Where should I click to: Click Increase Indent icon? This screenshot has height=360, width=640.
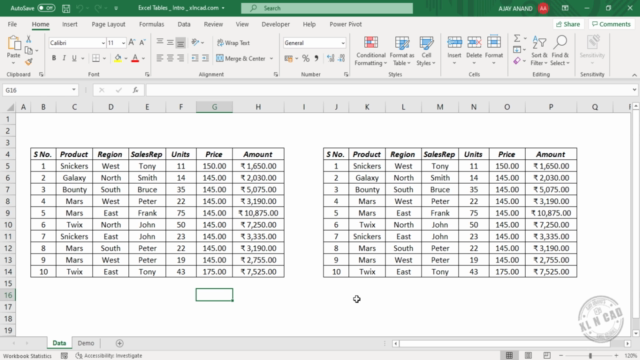click(205, 58)
